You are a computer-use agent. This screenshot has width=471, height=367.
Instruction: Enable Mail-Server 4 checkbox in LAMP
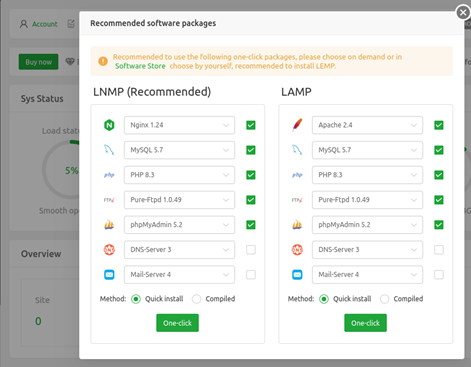coord(439,275)
